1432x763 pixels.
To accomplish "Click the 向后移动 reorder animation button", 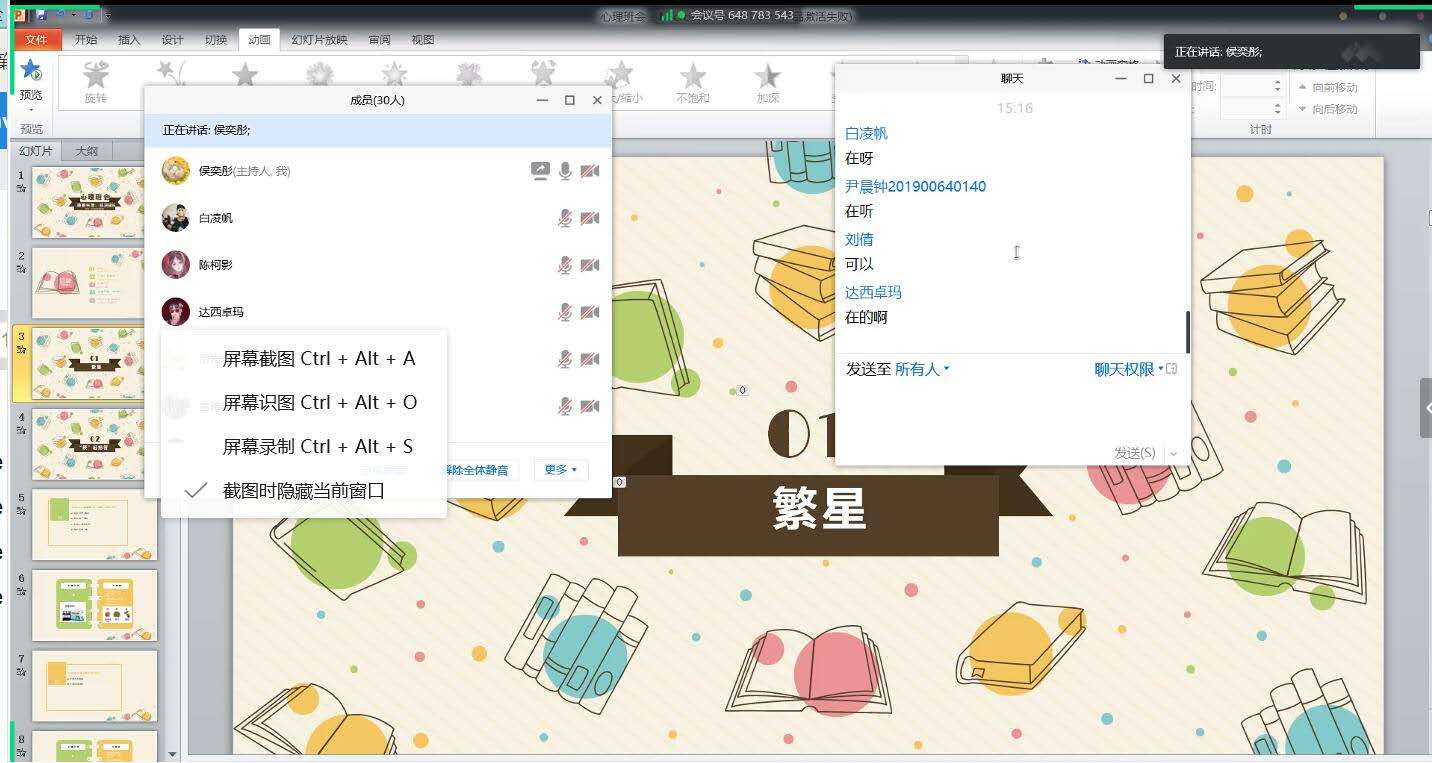I will point(1328,109).
